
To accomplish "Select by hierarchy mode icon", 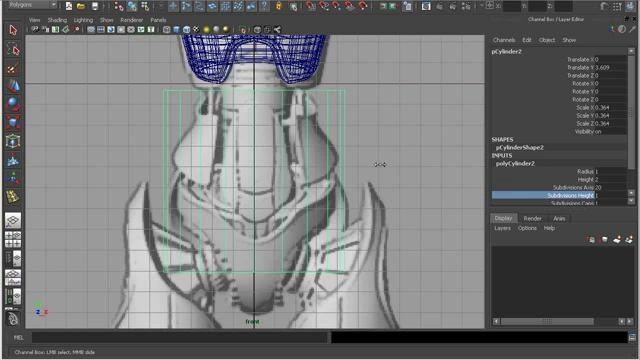I will click(119, 6).
